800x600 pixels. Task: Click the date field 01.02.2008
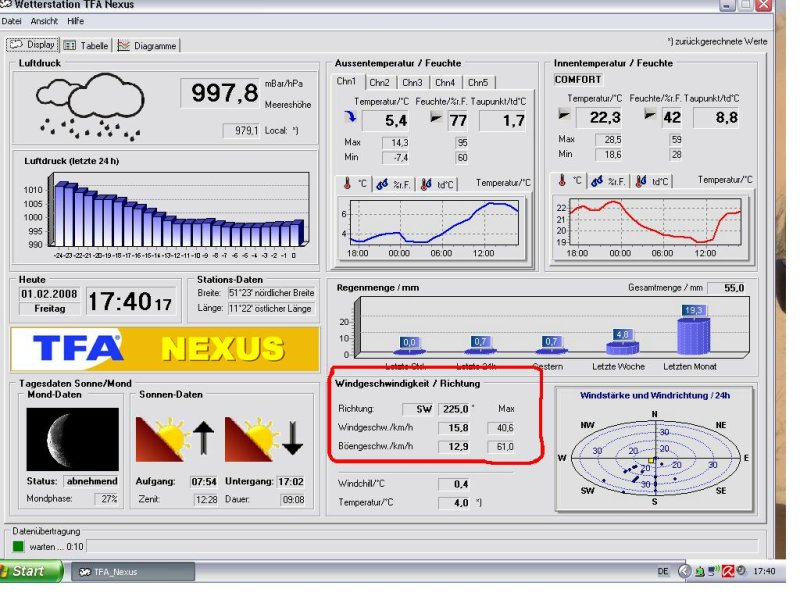(49, 294)
